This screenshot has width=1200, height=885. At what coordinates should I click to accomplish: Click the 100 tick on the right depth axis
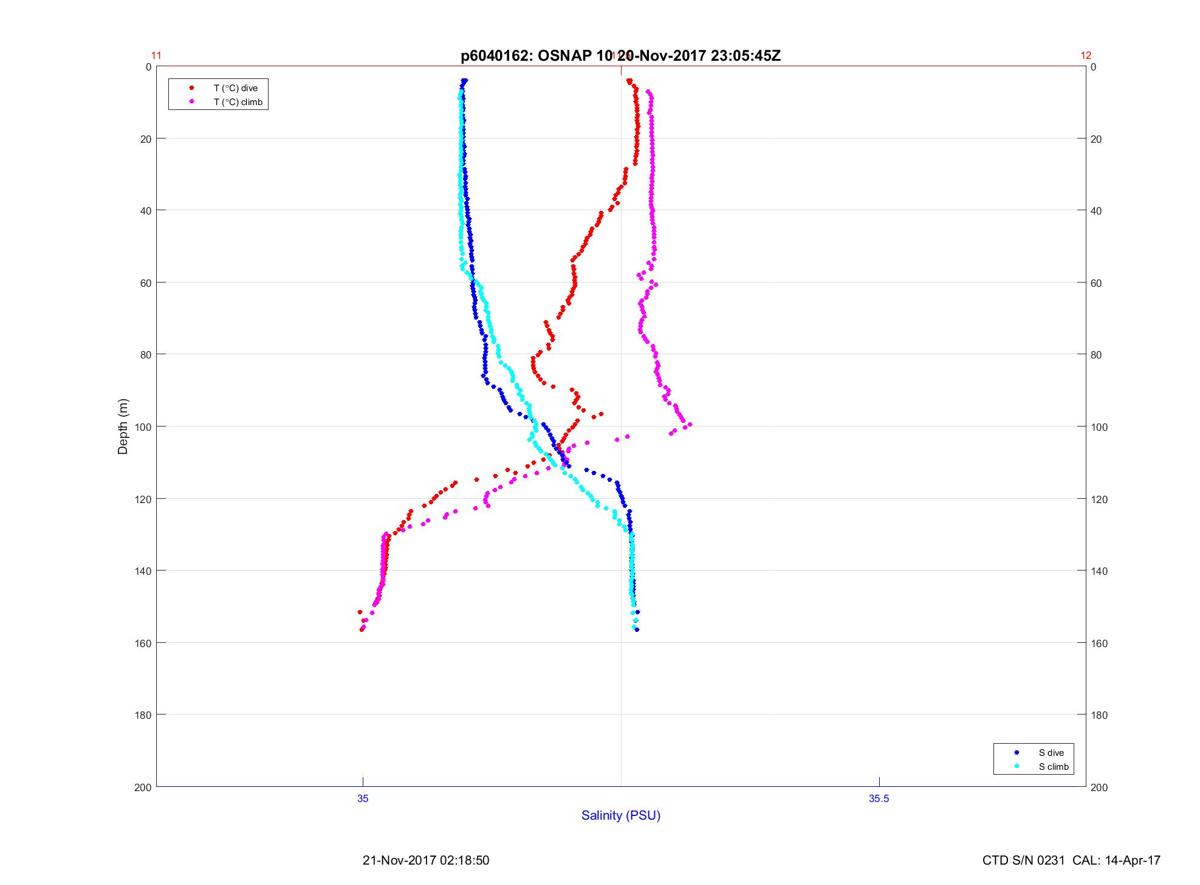click(1099, 427)
